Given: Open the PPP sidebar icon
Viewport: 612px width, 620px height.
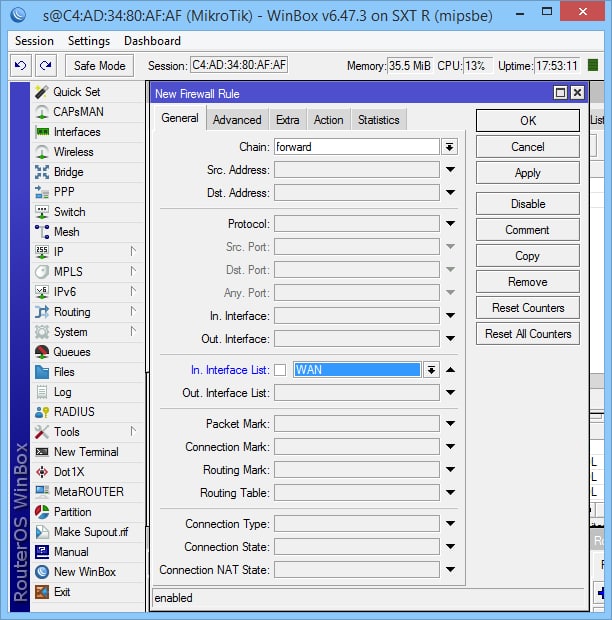Looking at the screenshot, I should pos(42,192).
